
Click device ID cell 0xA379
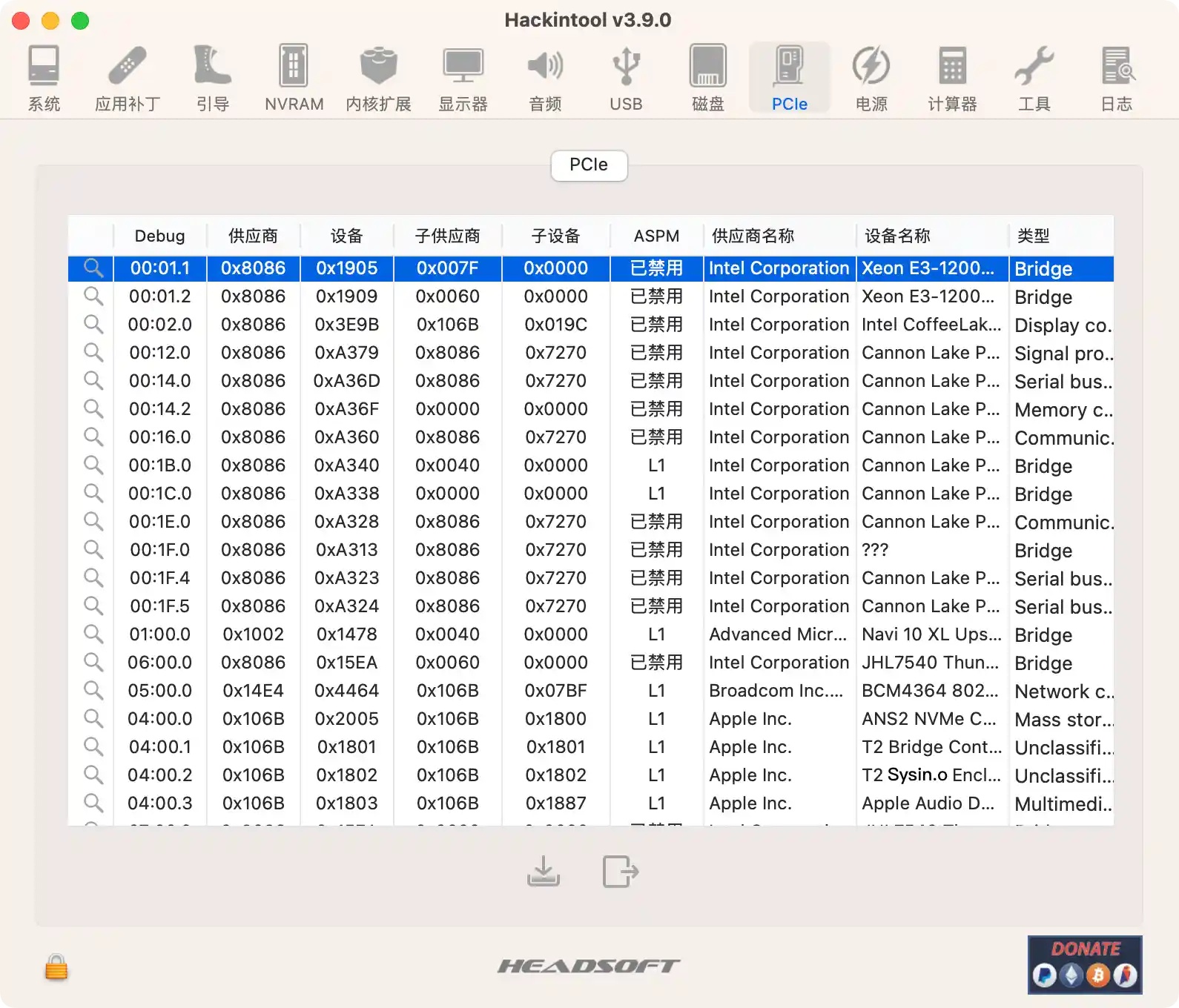pos(346,352)
